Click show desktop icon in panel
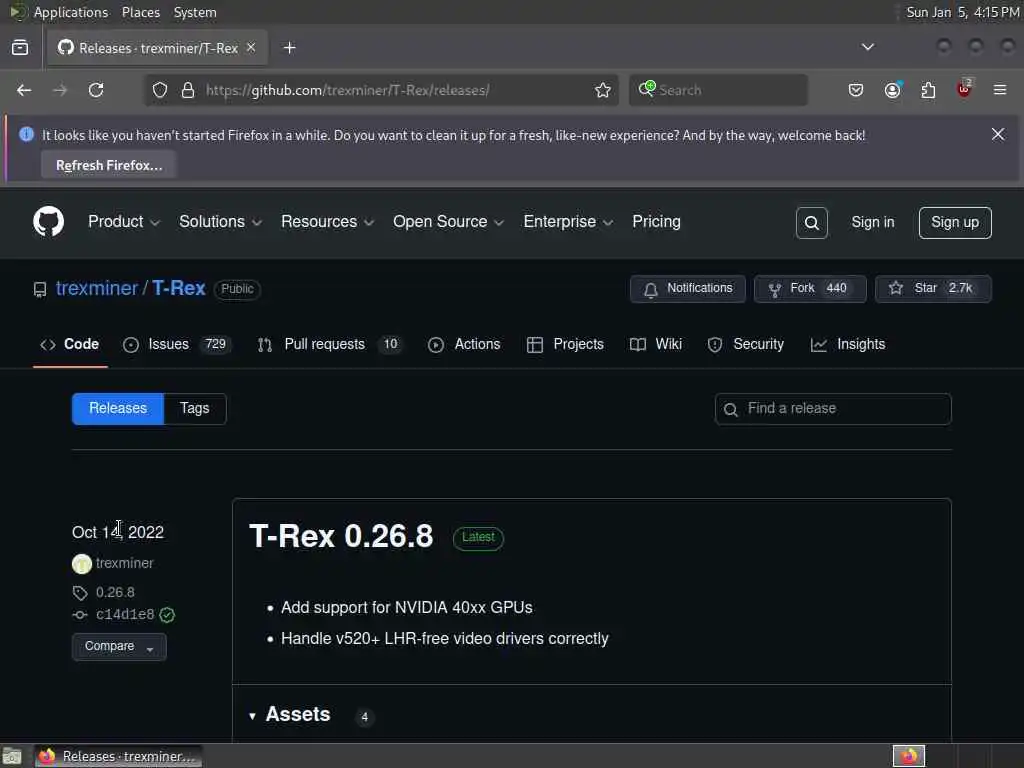 pos(12,756)
